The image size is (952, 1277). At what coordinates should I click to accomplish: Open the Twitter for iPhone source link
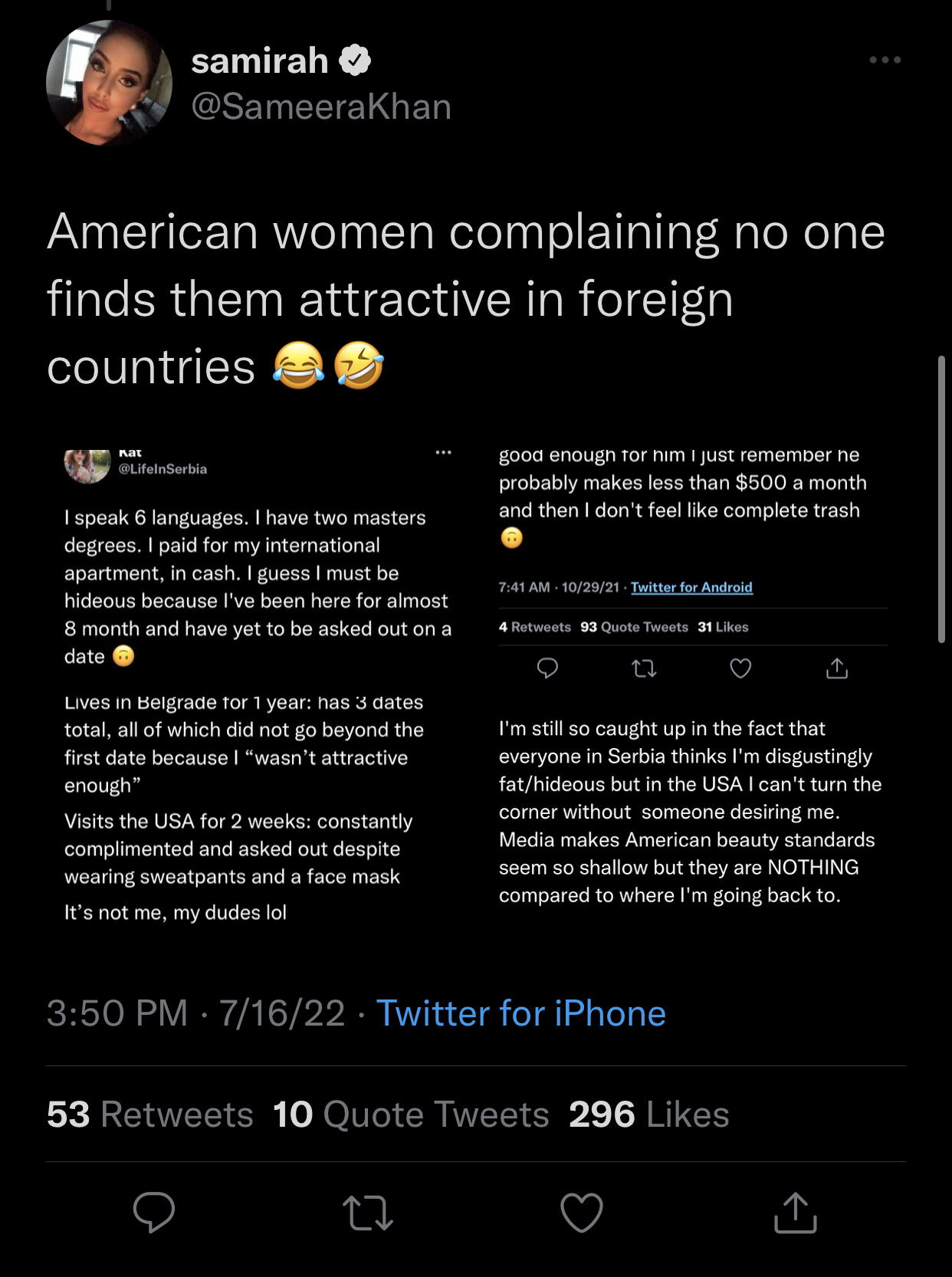(521, 1013)
